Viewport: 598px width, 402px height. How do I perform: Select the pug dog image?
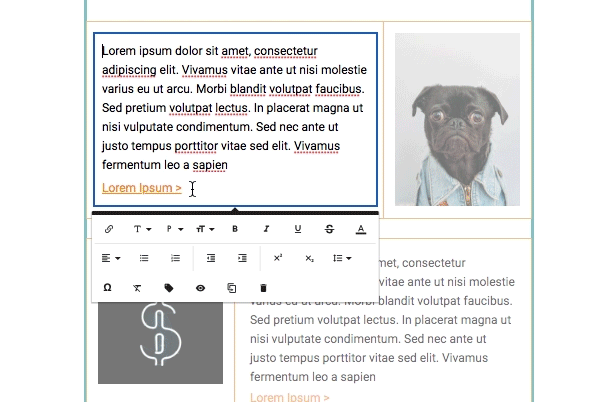click(457, 119)
